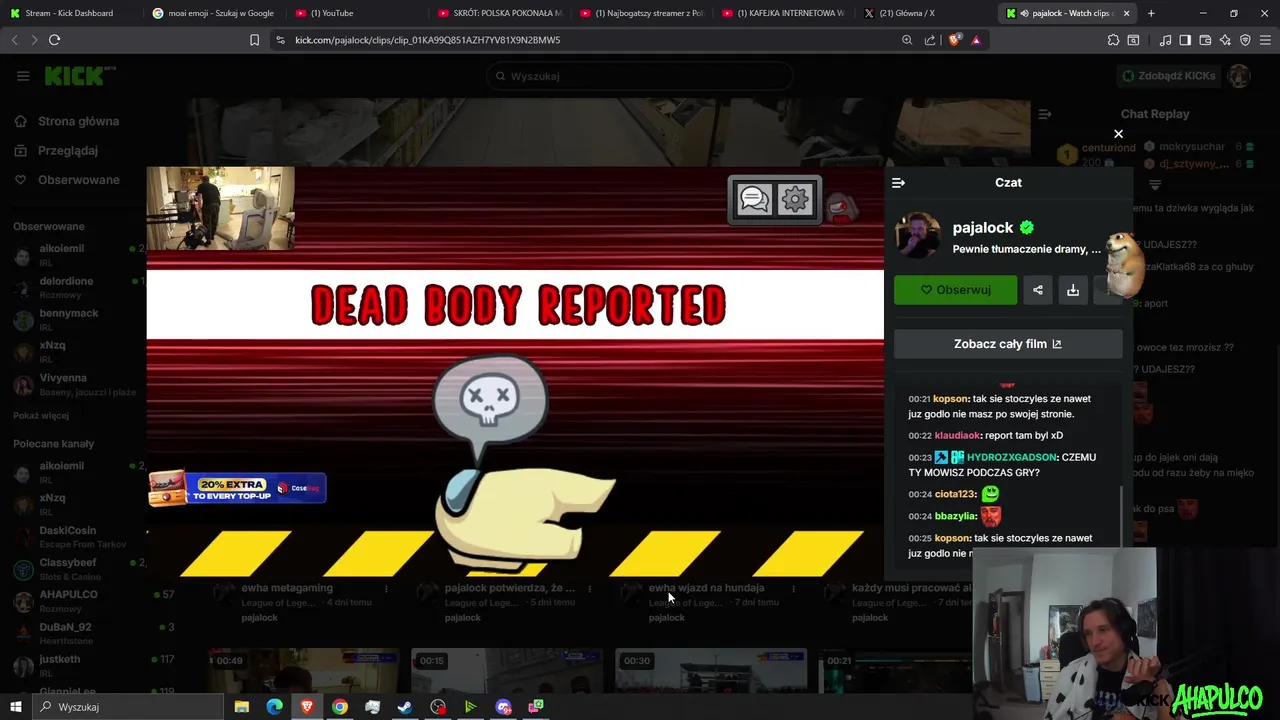Viewport: 1280px width, 720px height.
Task: Go back with the browser back arrow
Action: 14,40
